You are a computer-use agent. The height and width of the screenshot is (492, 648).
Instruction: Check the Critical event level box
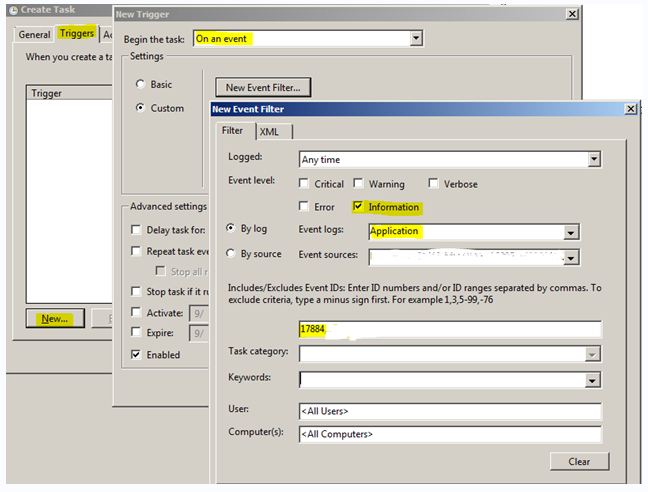pos(306,184)
